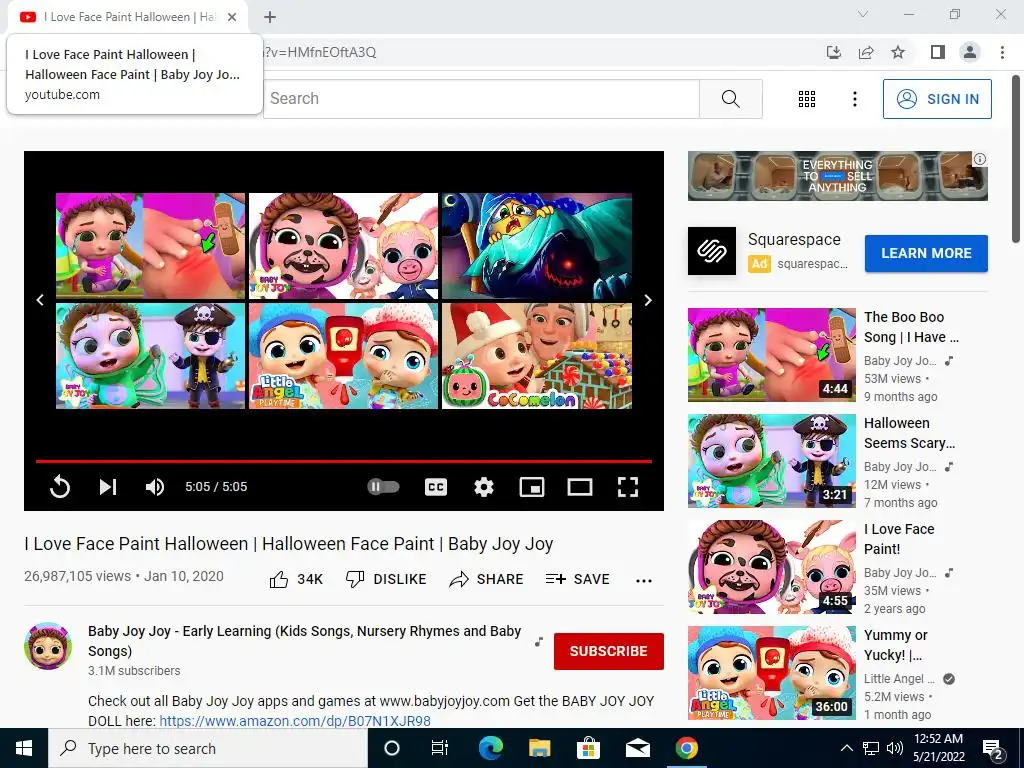Open tab search chevron
The height and width of the screenshot is (768, 1024).
863,14
